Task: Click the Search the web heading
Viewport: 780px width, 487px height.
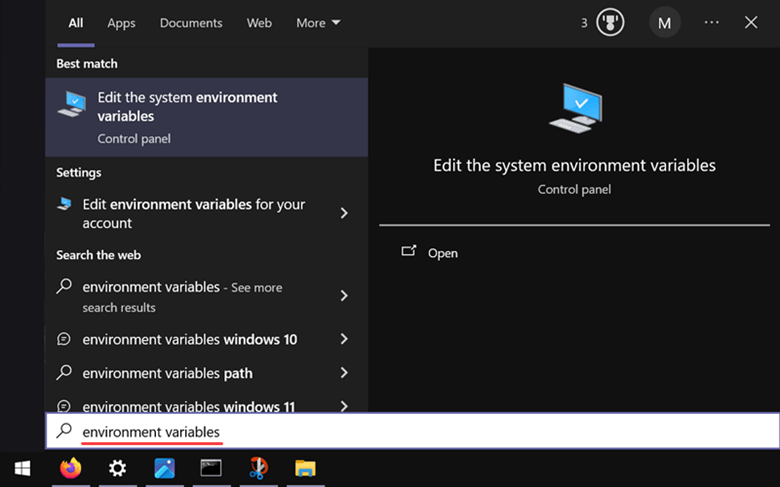Action: pos(98,255)
